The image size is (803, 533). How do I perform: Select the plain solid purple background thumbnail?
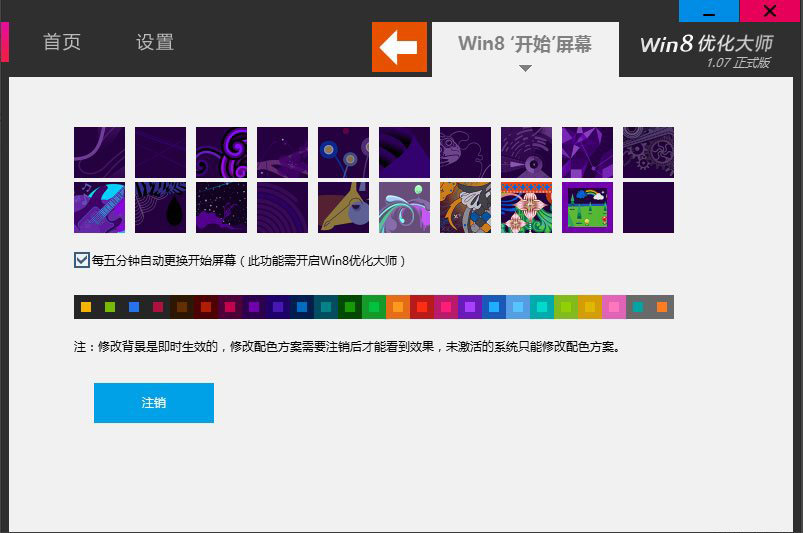[x=648, y=207]
